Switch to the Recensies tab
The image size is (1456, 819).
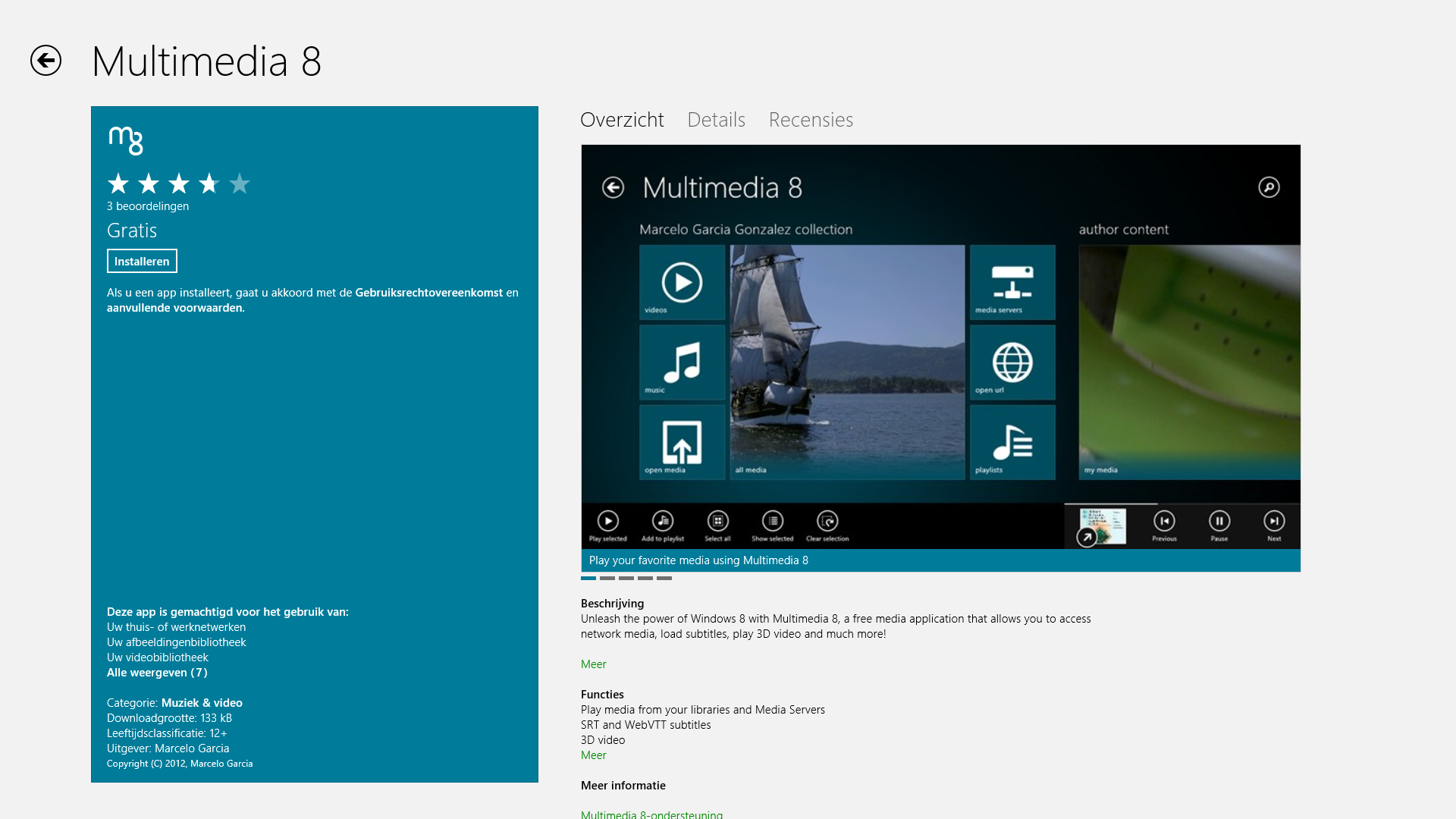point(811,120)
